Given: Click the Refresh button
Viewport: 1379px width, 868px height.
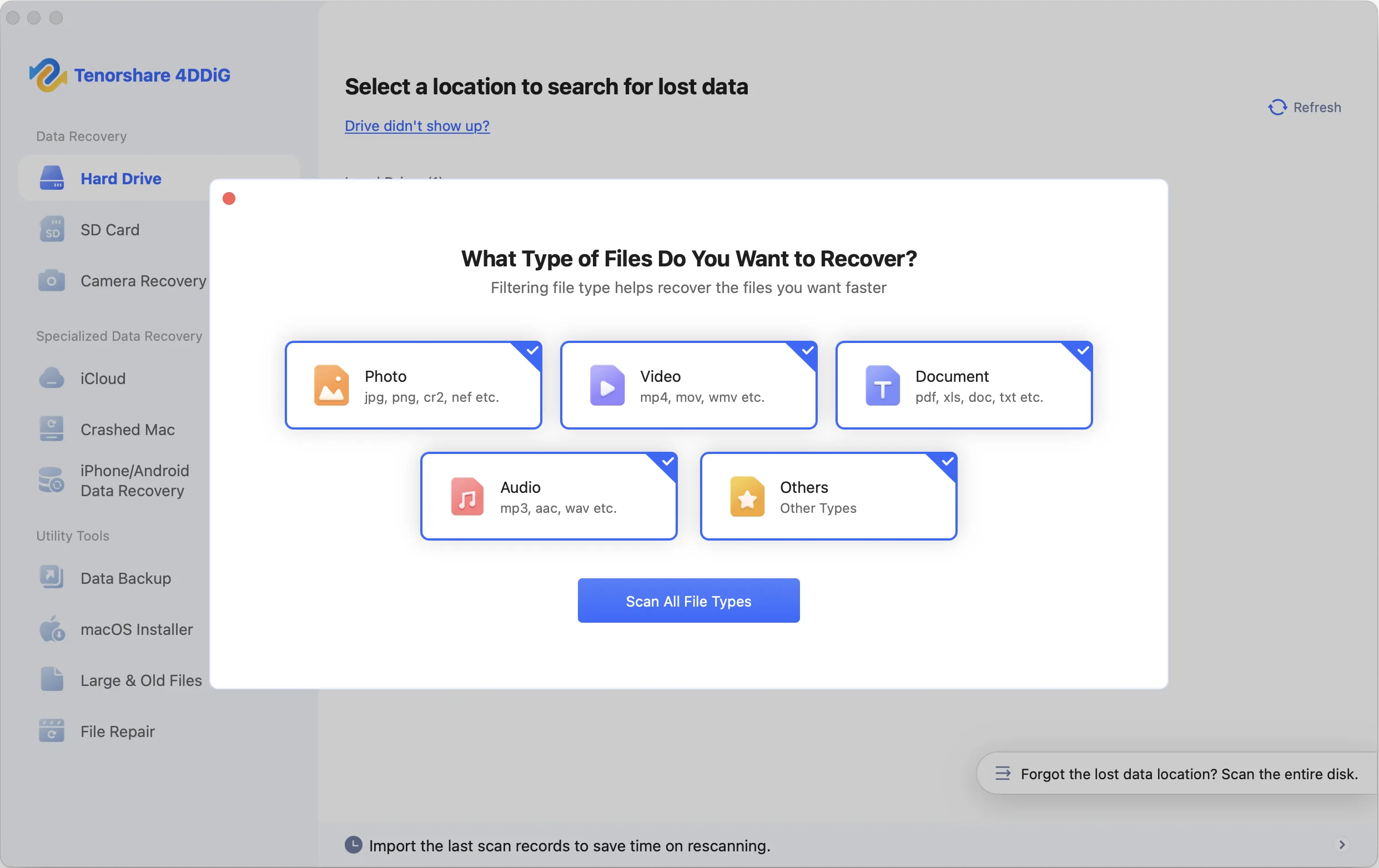Looking at the screenshot, I should pos(1305,107).
